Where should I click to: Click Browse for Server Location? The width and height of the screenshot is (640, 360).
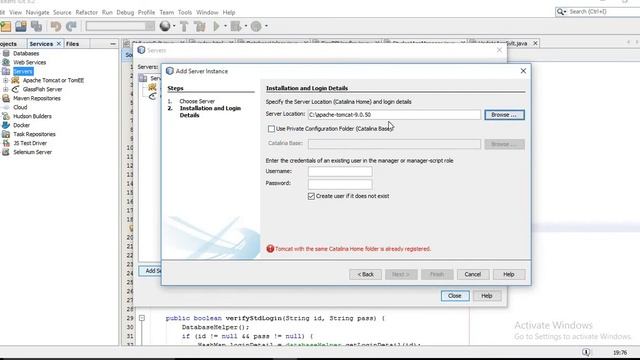point(504,115)
